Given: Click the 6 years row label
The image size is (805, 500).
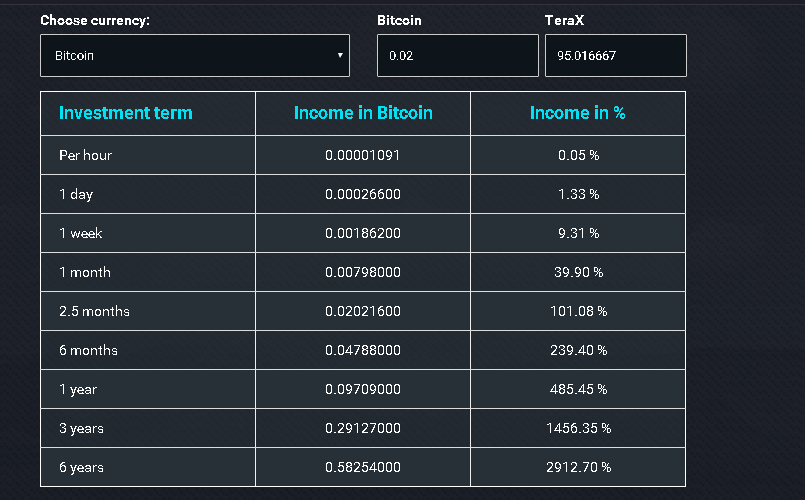Looking at the screenshot, I should [81, 468].
